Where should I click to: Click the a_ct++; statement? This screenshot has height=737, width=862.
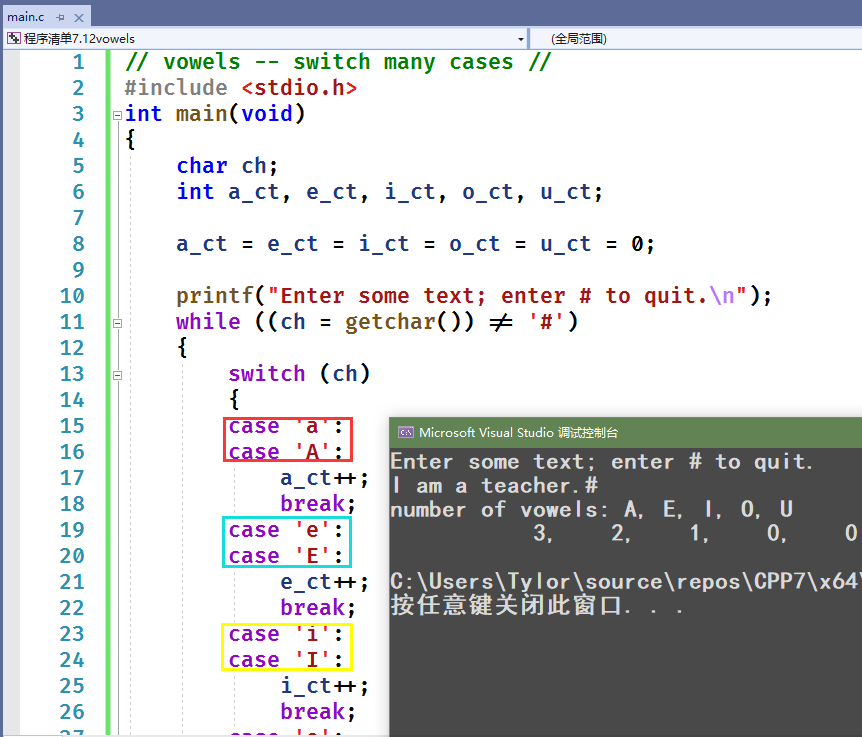tap(324, 479)
